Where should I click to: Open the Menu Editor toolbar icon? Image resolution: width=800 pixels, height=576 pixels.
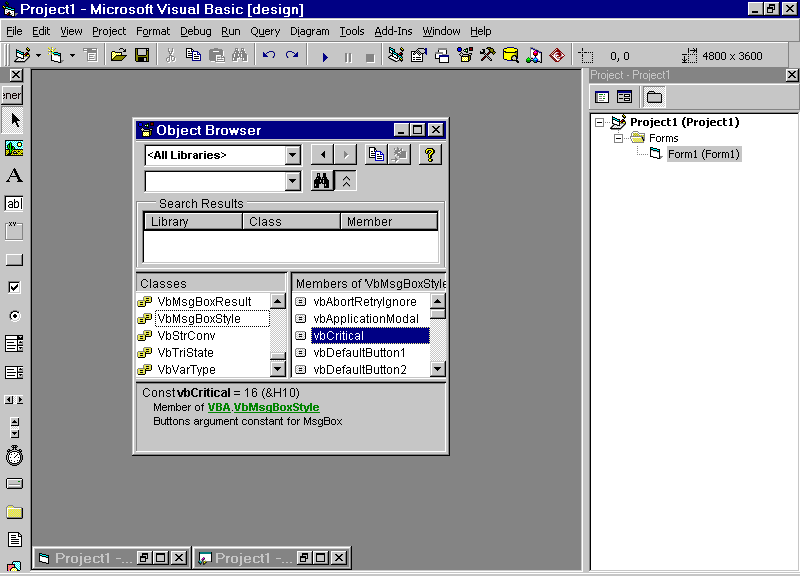91,55
